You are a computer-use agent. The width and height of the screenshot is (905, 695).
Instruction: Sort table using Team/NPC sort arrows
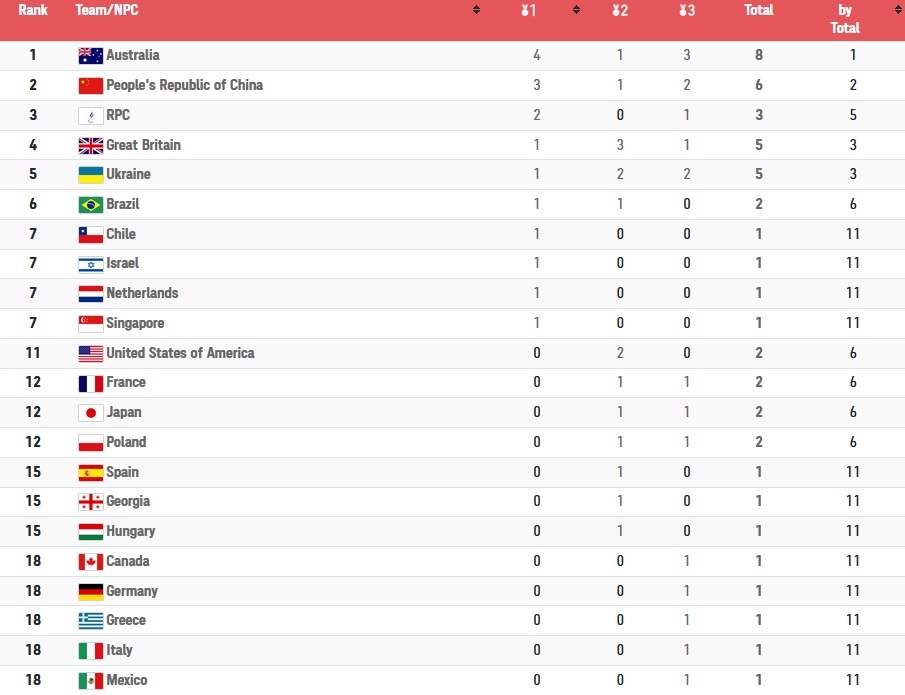coord(476,10)
